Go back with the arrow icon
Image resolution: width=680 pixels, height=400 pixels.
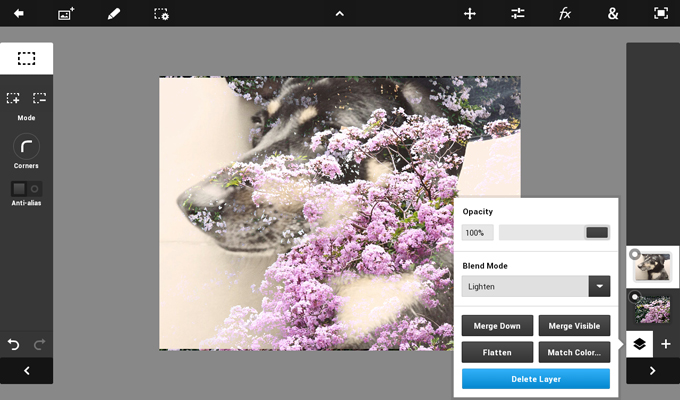click(19, 13)
